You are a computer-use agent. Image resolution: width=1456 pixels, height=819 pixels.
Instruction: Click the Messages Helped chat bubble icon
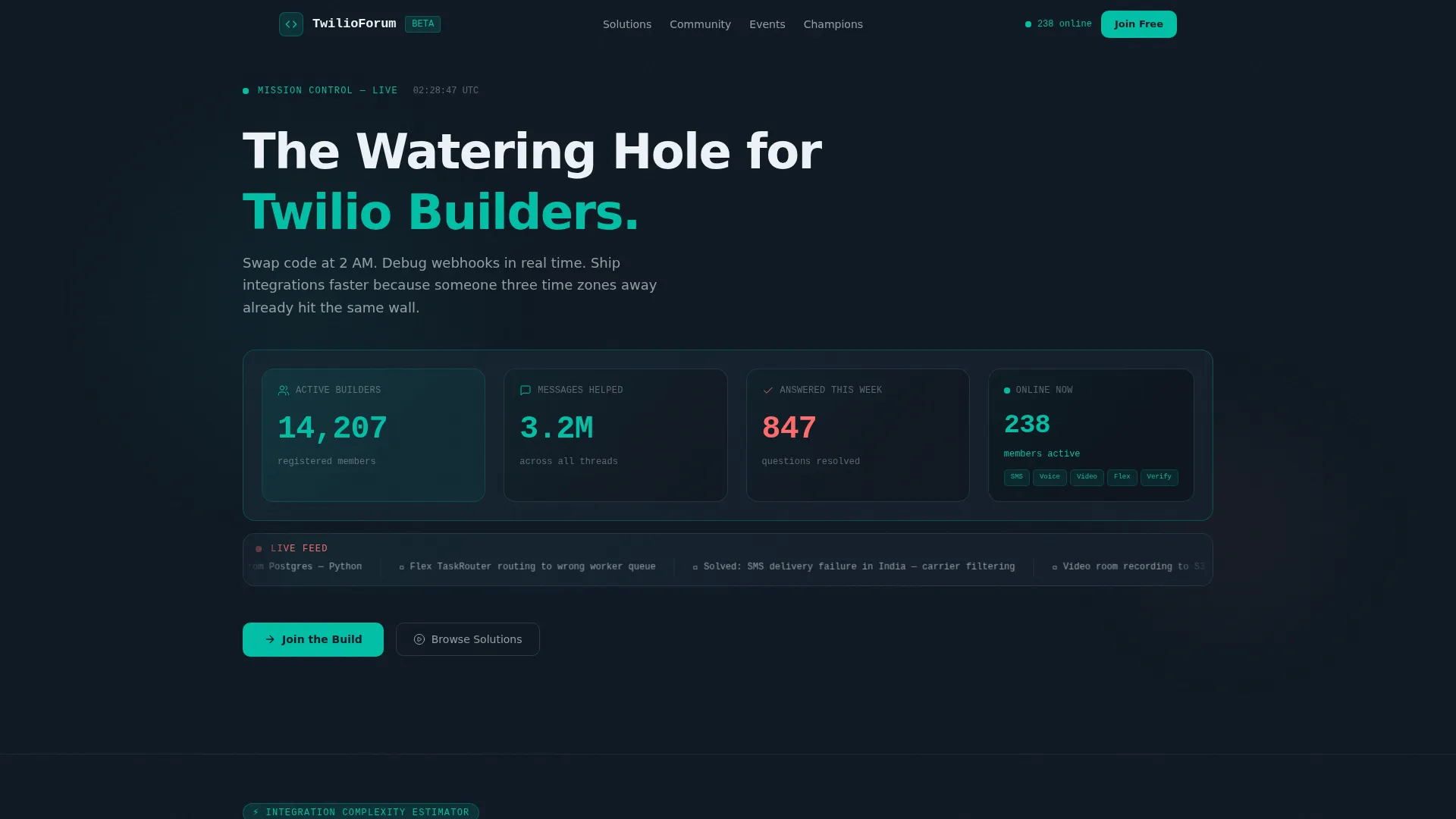(526, 391)
